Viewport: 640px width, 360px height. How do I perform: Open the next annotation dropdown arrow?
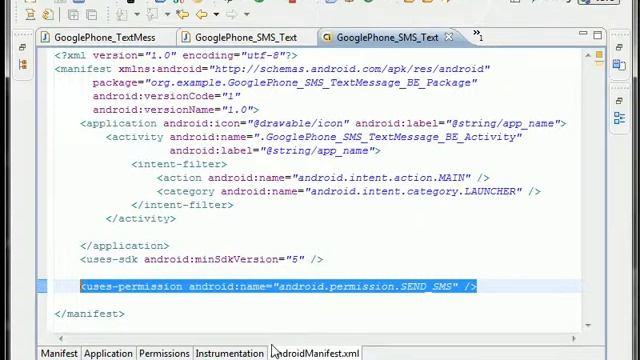(x=137, y=15)
